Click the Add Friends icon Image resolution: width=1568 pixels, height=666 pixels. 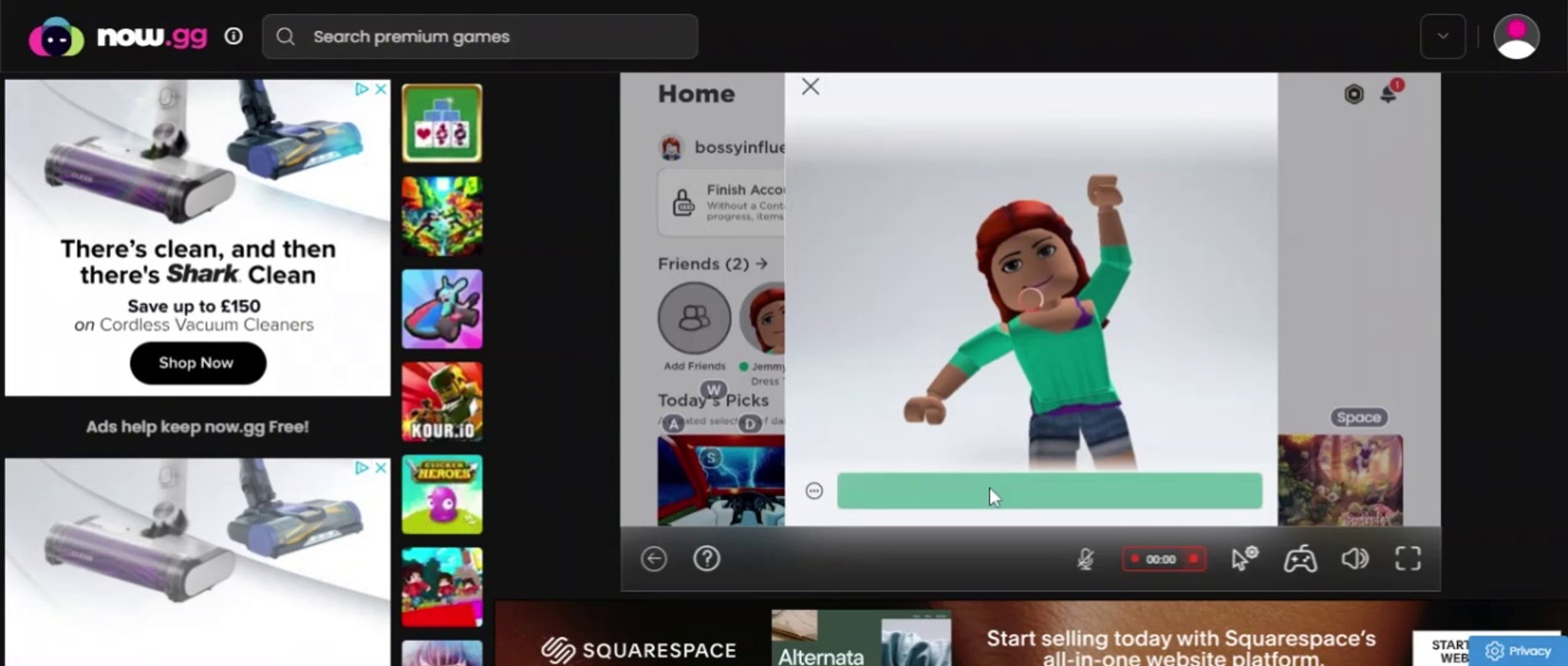pos(694,317)
